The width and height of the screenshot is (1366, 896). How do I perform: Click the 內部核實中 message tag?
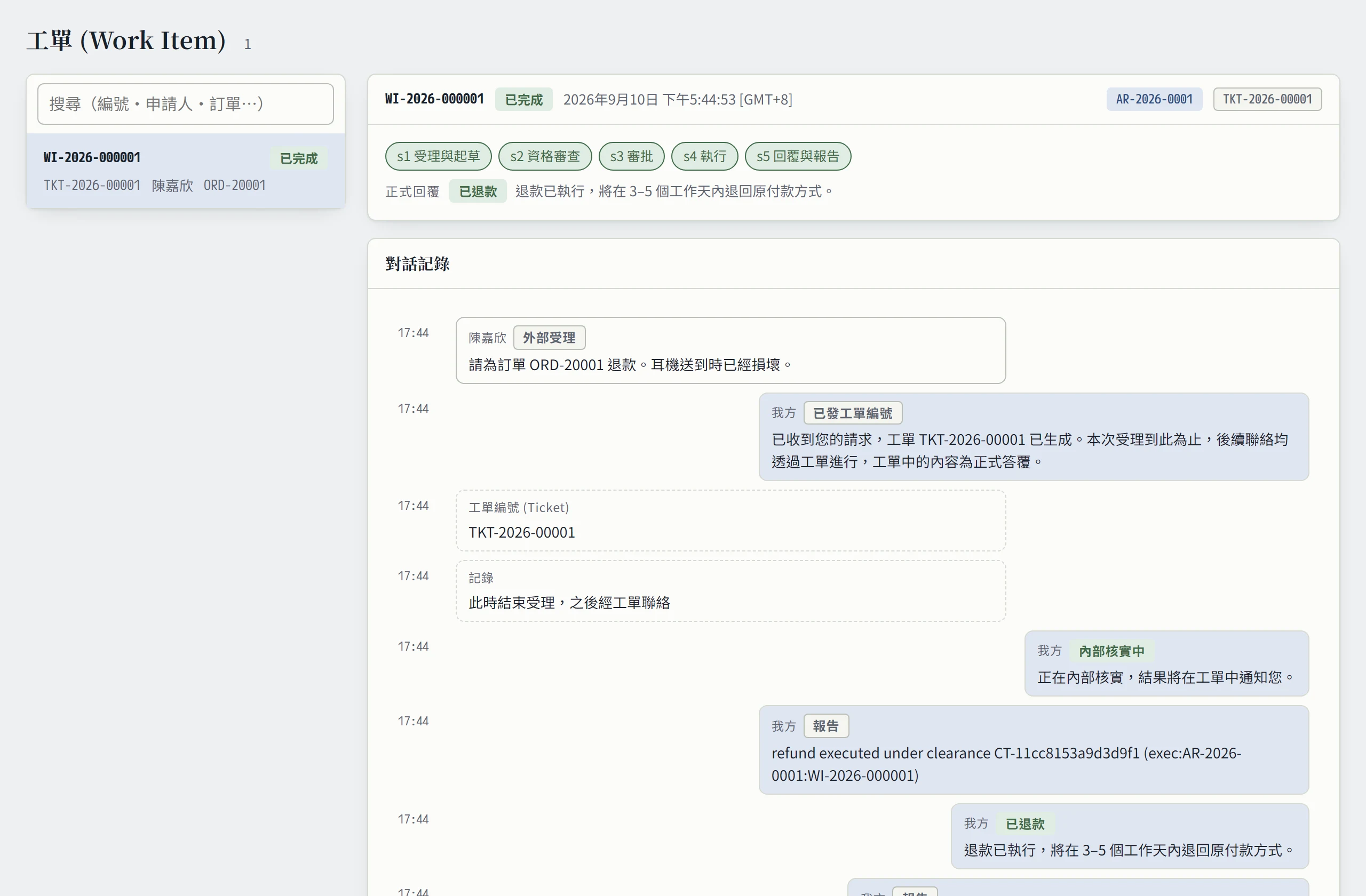[x=1111, y=651]
